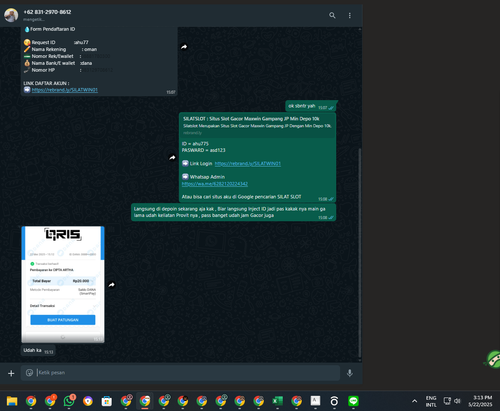This screenshot has height=411, width=500.
Task: Open LINK DAFTAR AKUN rebrand.ly link
Action: point(65,90)
